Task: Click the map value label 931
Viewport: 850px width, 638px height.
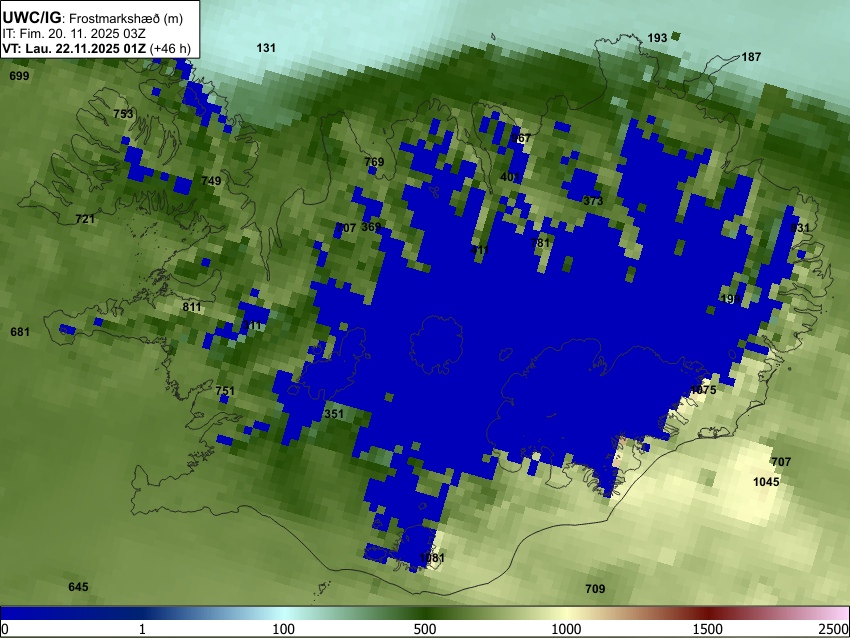Action: [x=800, y=228]
